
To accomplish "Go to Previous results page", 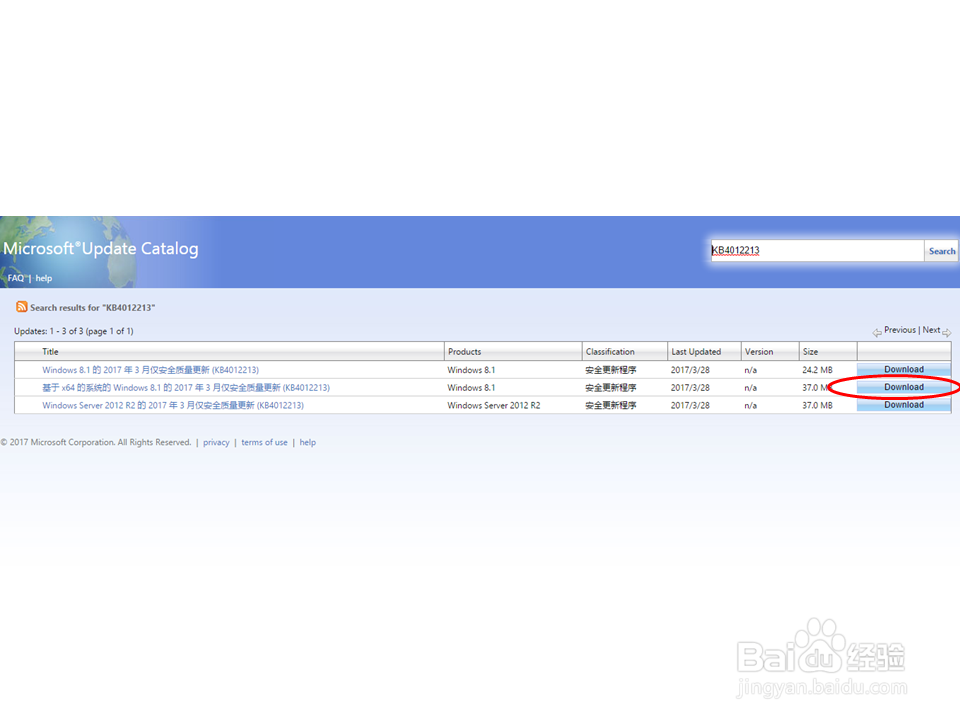I will tap(899, 329).
